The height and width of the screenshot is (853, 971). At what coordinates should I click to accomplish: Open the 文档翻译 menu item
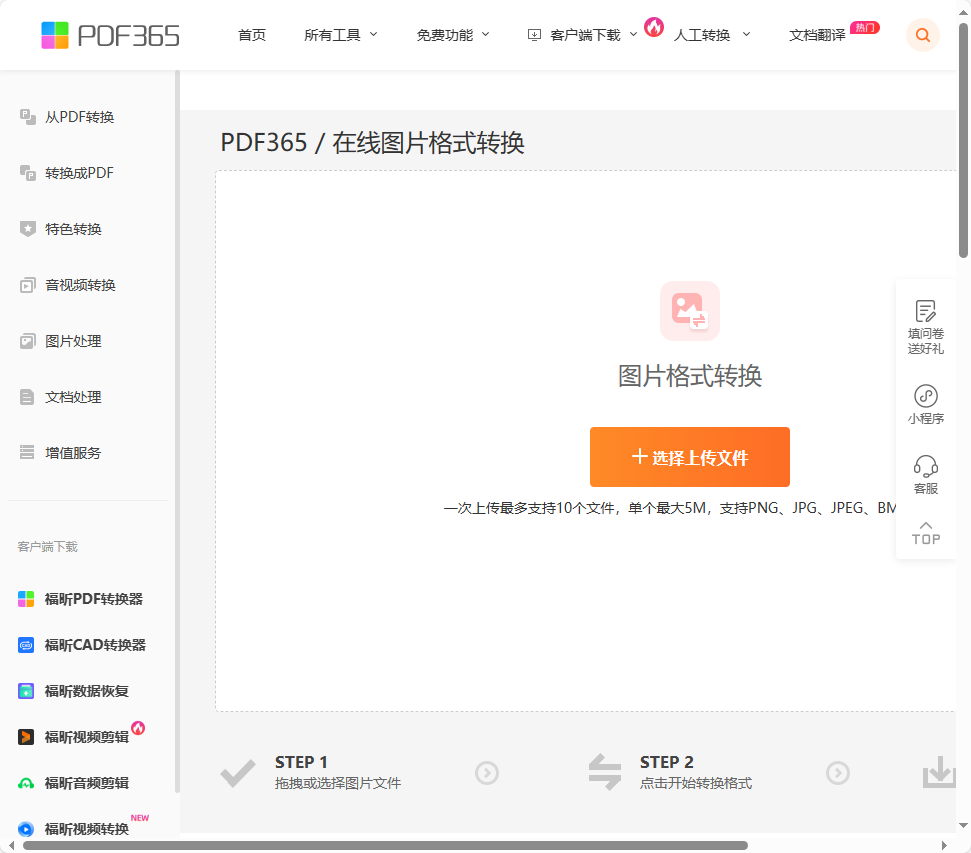point(817,35)
